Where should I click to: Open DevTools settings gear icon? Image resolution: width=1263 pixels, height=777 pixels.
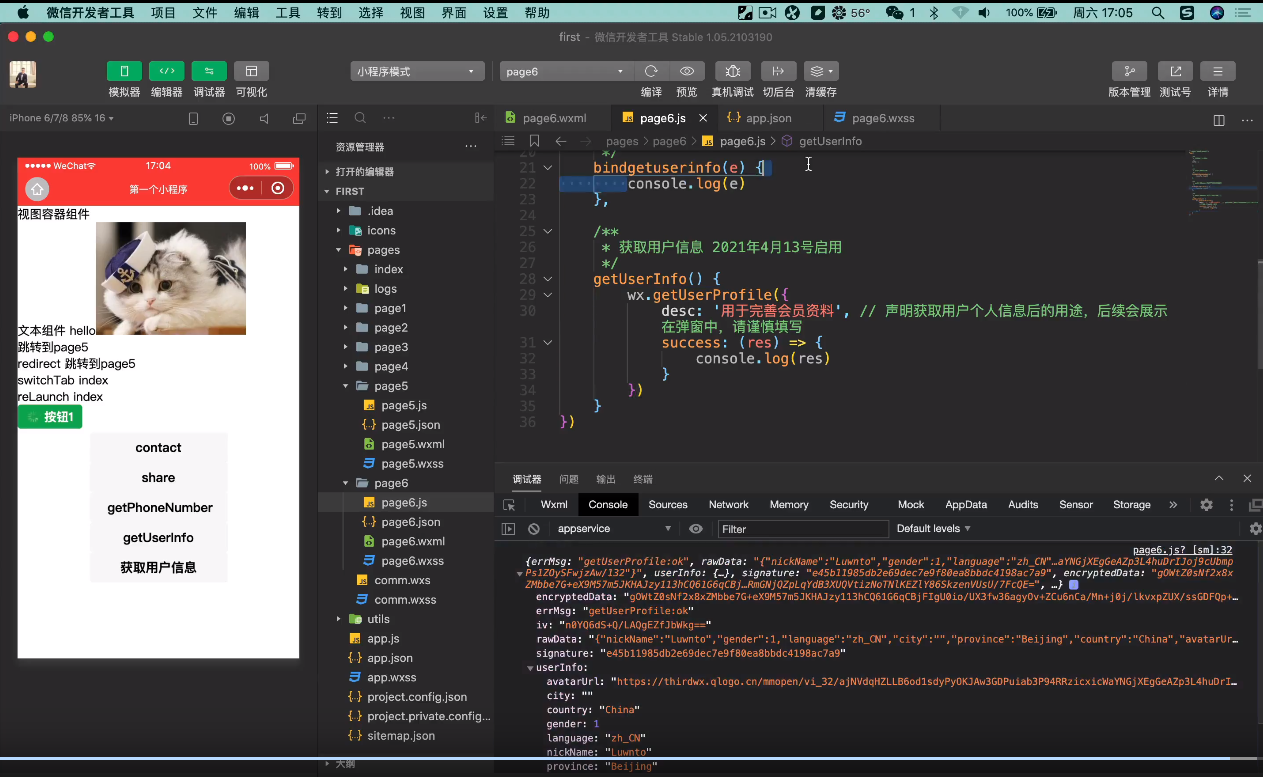(x=1206, y=505)
